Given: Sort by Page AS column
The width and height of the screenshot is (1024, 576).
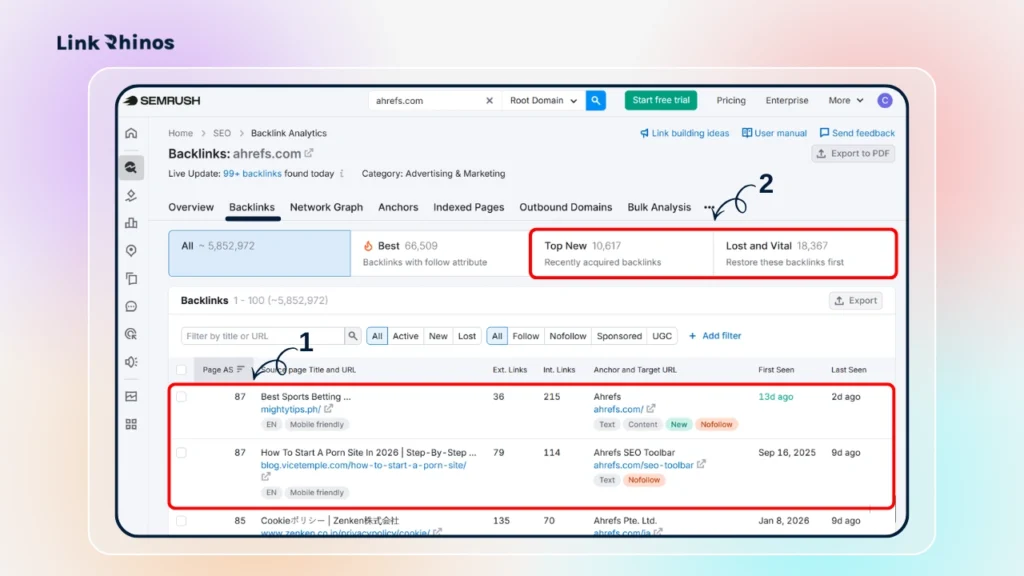Looking at the screenshot, I should [x=223, y=370].
